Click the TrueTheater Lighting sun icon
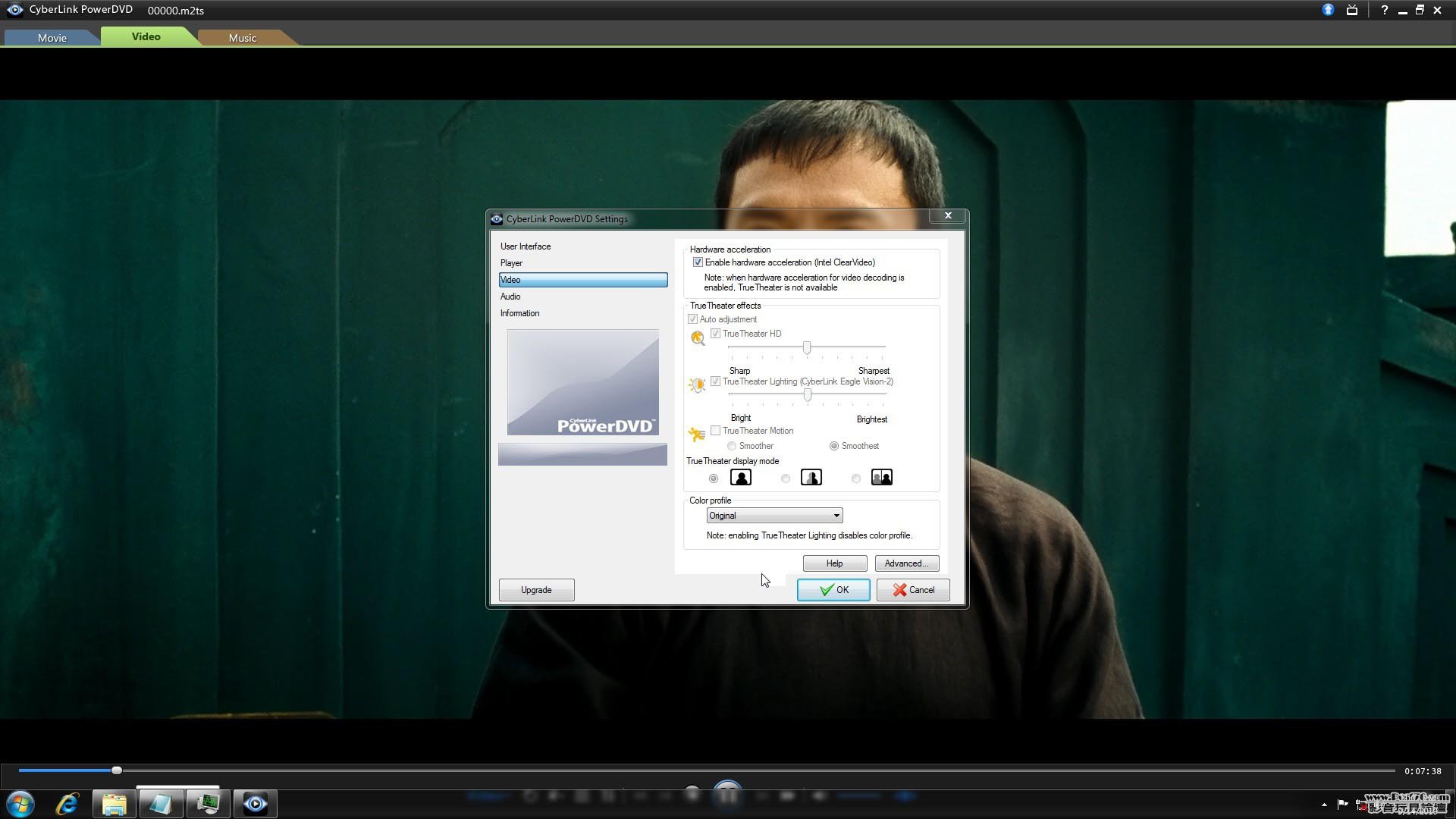The width and height of the screenshot is (1456, 819). click(696, 385)
